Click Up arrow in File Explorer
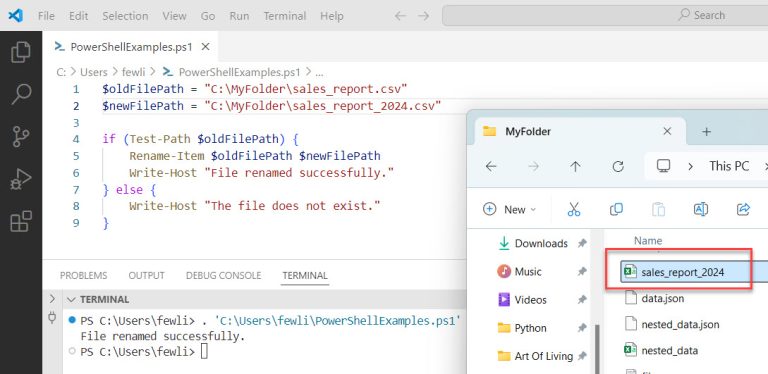Image resolution: width=768 pixels, height=374 pixels. (575, 166)
